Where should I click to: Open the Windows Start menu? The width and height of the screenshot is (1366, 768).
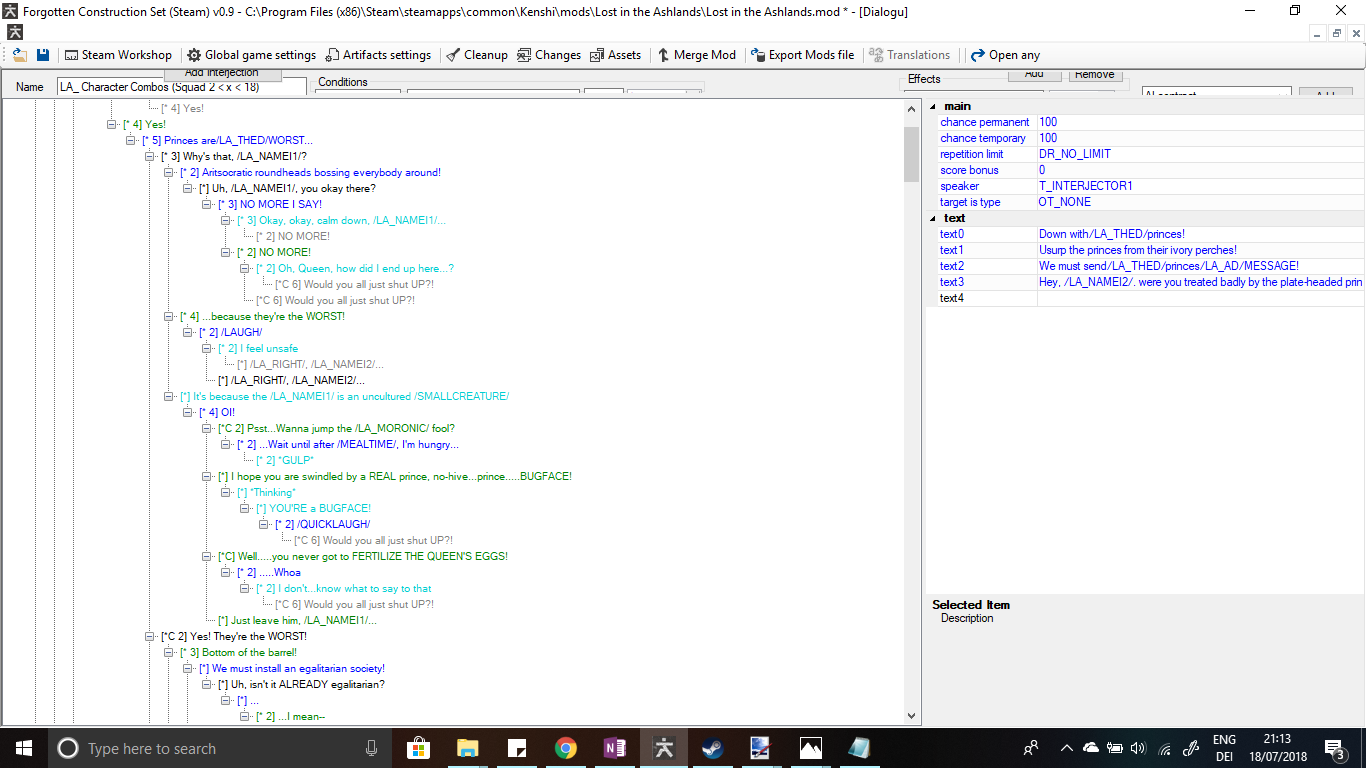[x=24, y=748]
